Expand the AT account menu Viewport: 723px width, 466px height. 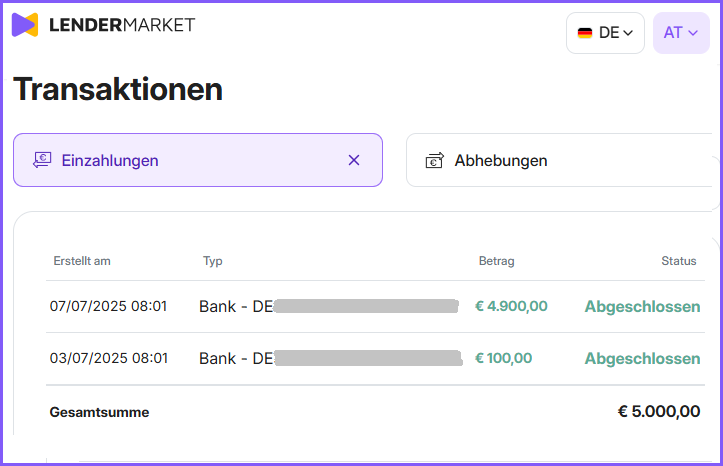tap(681, 33)
